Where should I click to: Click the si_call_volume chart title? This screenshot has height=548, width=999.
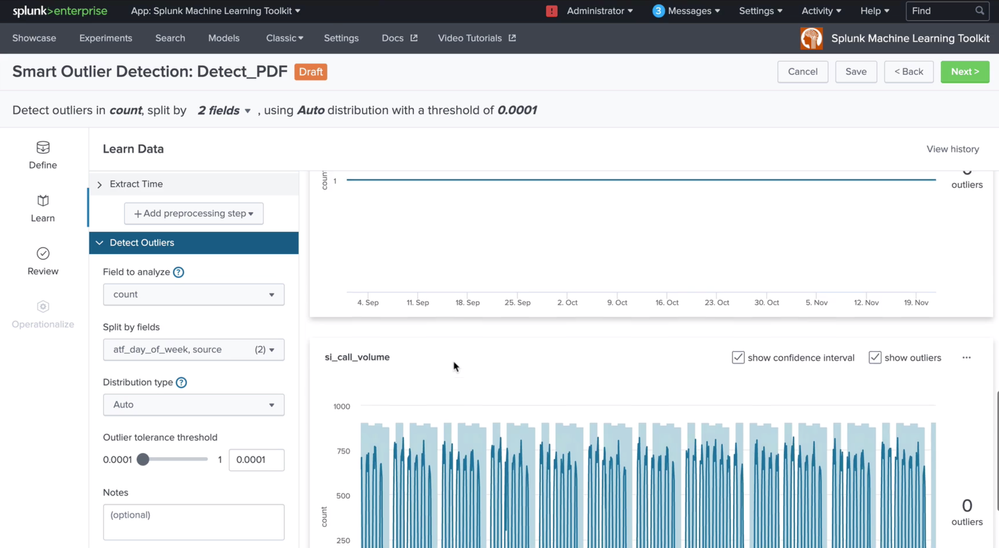pos(357,357)
